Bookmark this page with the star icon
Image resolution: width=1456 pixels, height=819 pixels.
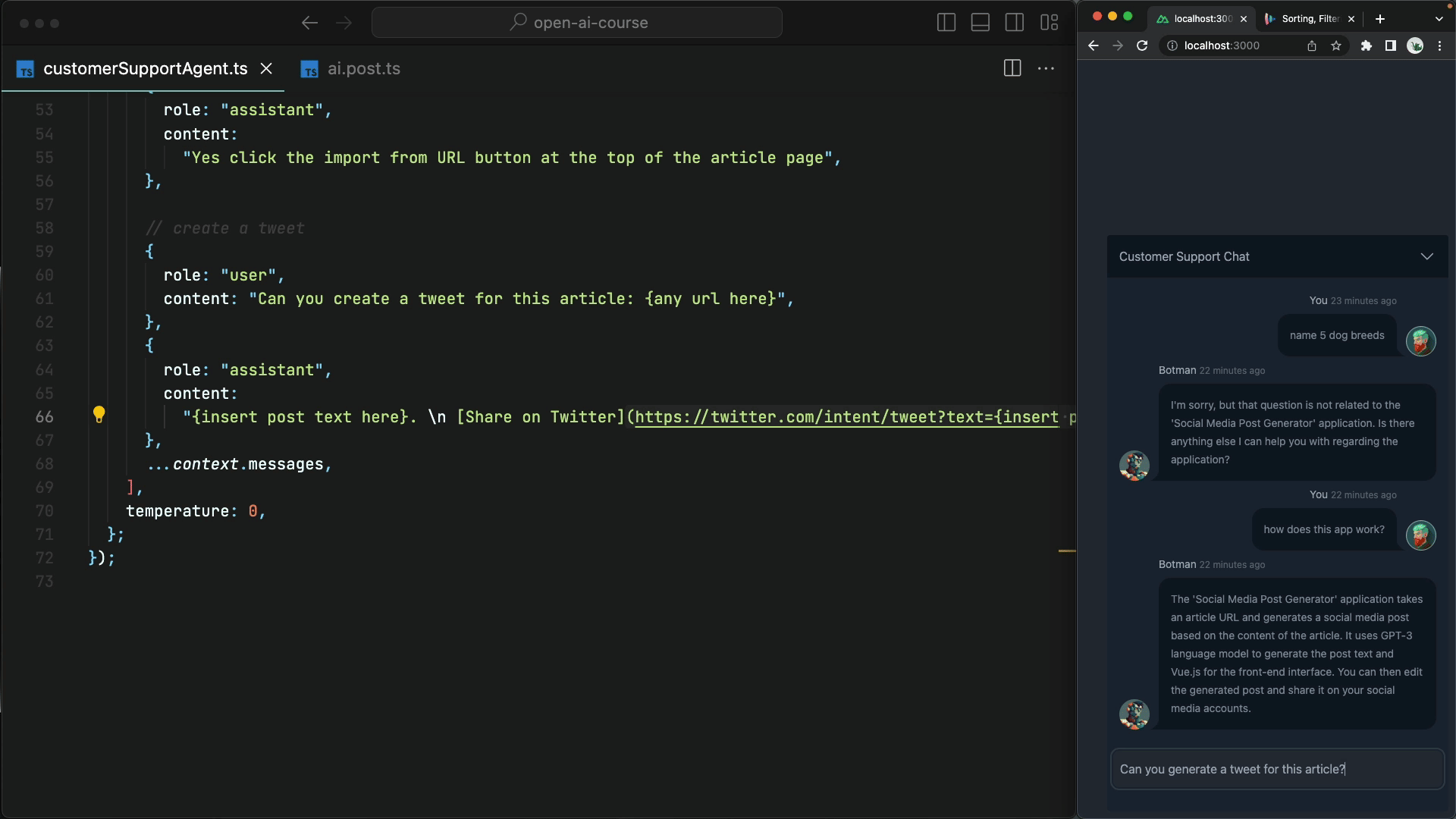point(1336,45)
